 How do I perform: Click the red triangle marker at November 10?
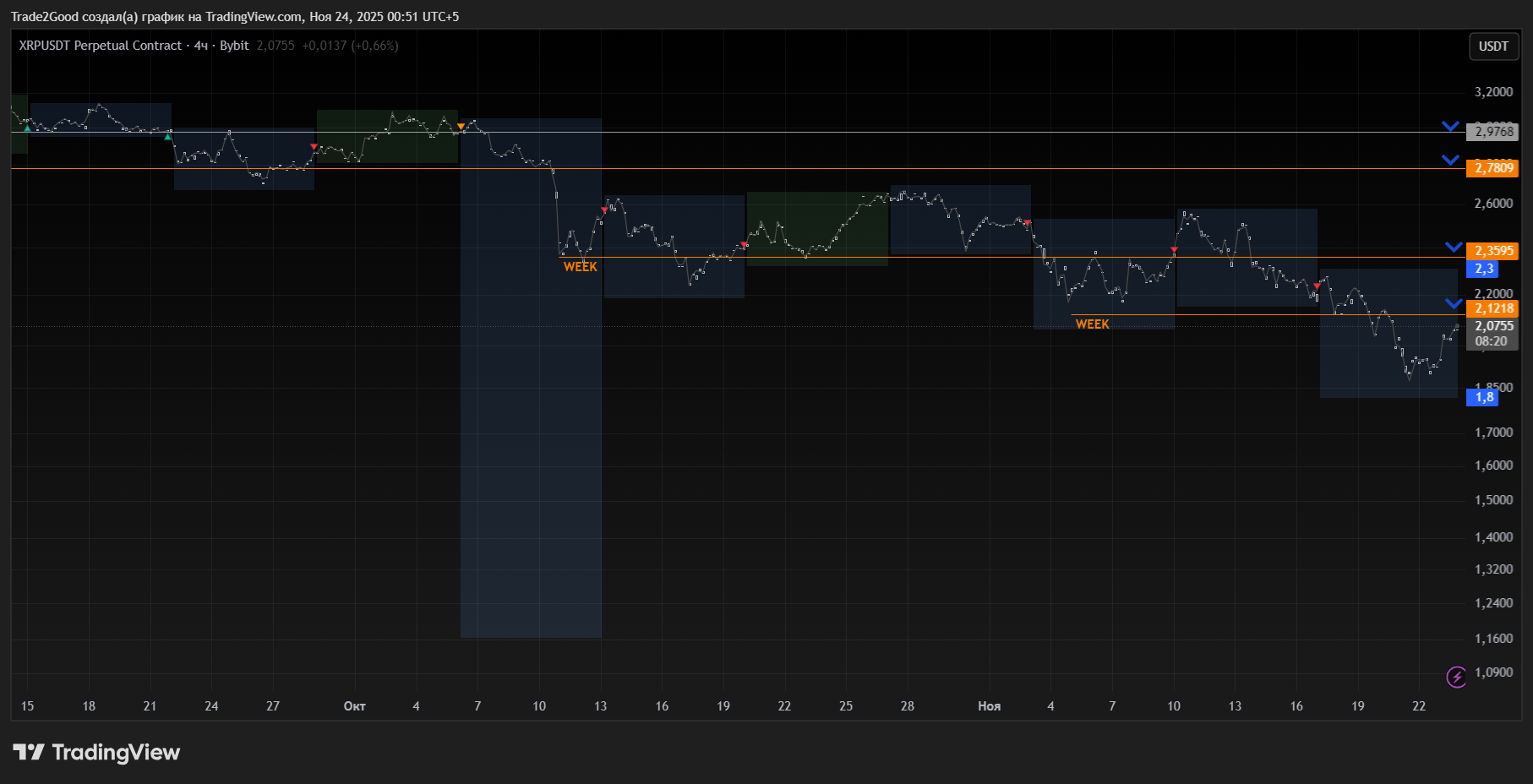[x=1174, y=250]
